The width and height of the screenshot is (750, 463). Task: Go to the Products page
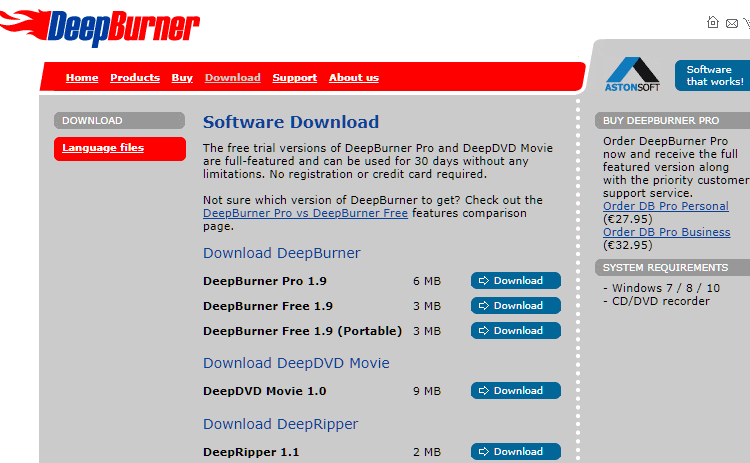point(135,77)
